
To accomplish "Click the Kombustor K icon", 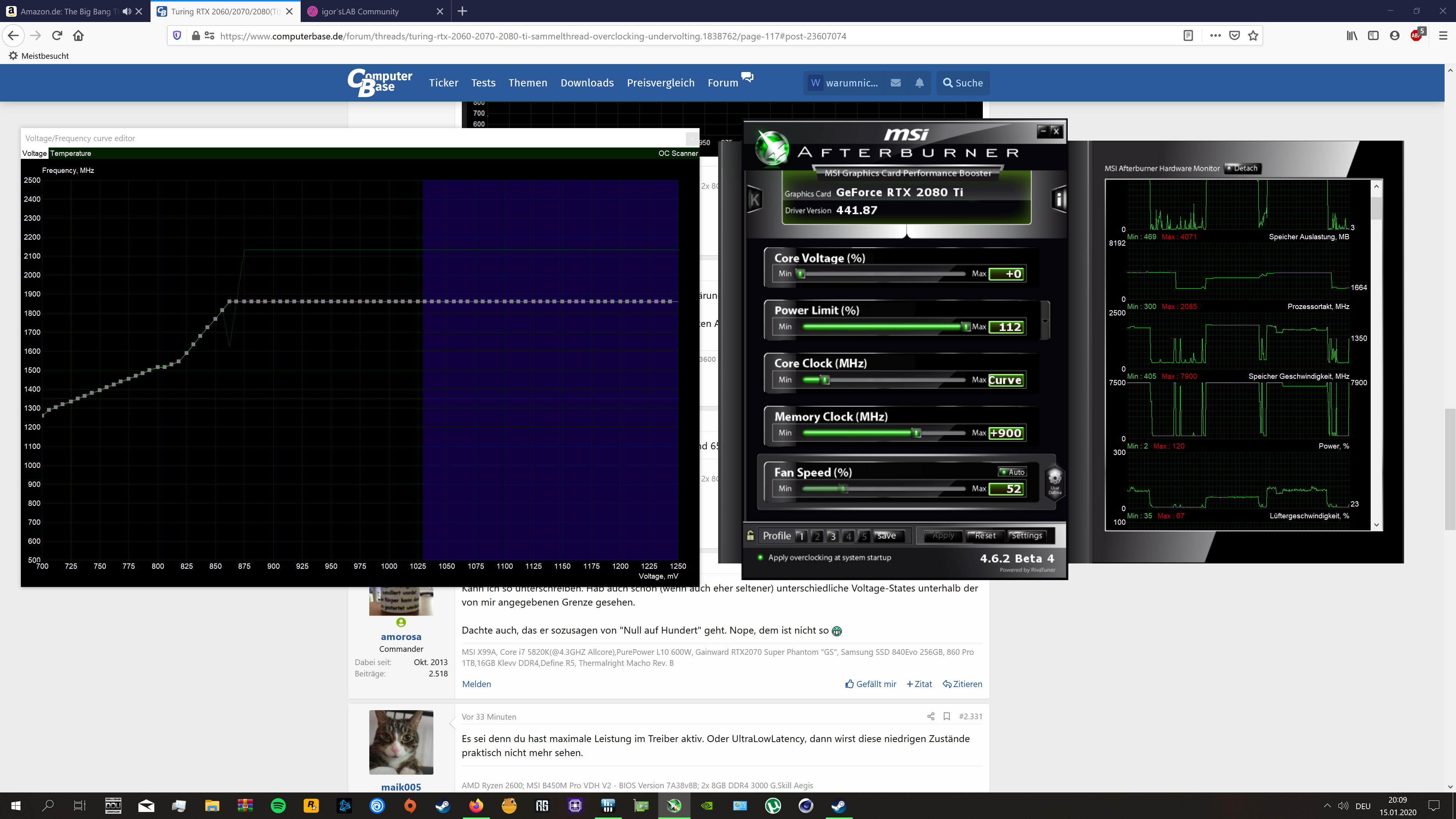I will [x=755, y=199].
